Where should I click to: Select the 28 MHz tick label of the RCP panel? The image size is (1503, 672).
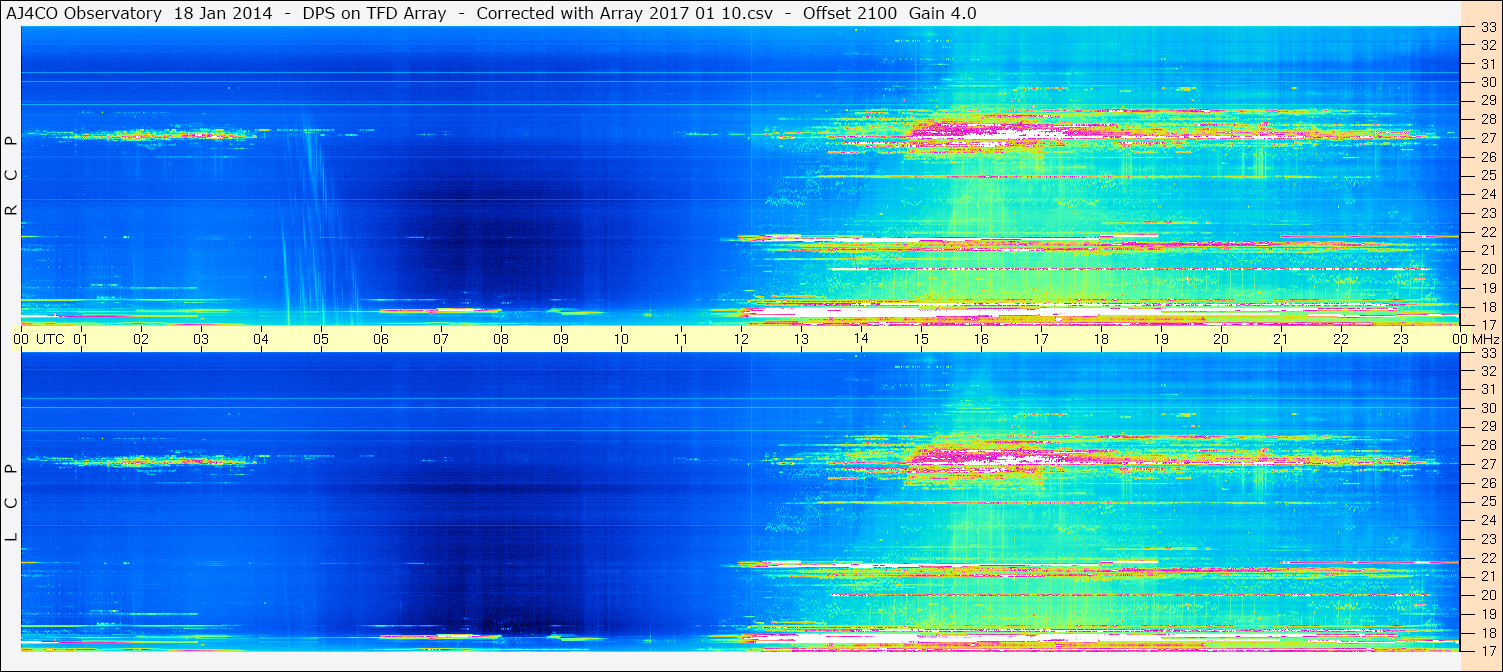coord(1488,119)
